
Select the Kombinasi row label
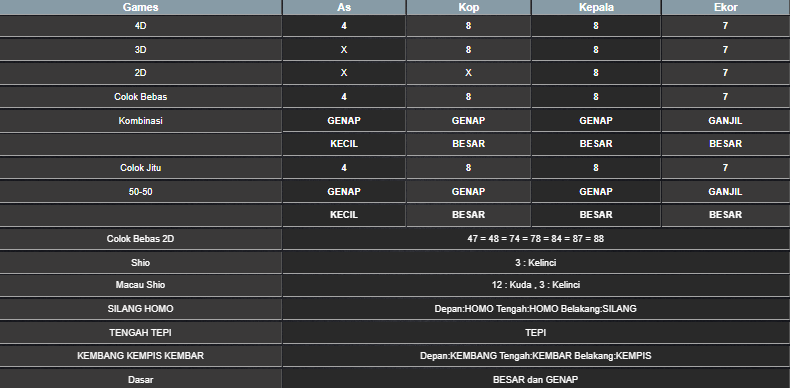tap(141, 121)
